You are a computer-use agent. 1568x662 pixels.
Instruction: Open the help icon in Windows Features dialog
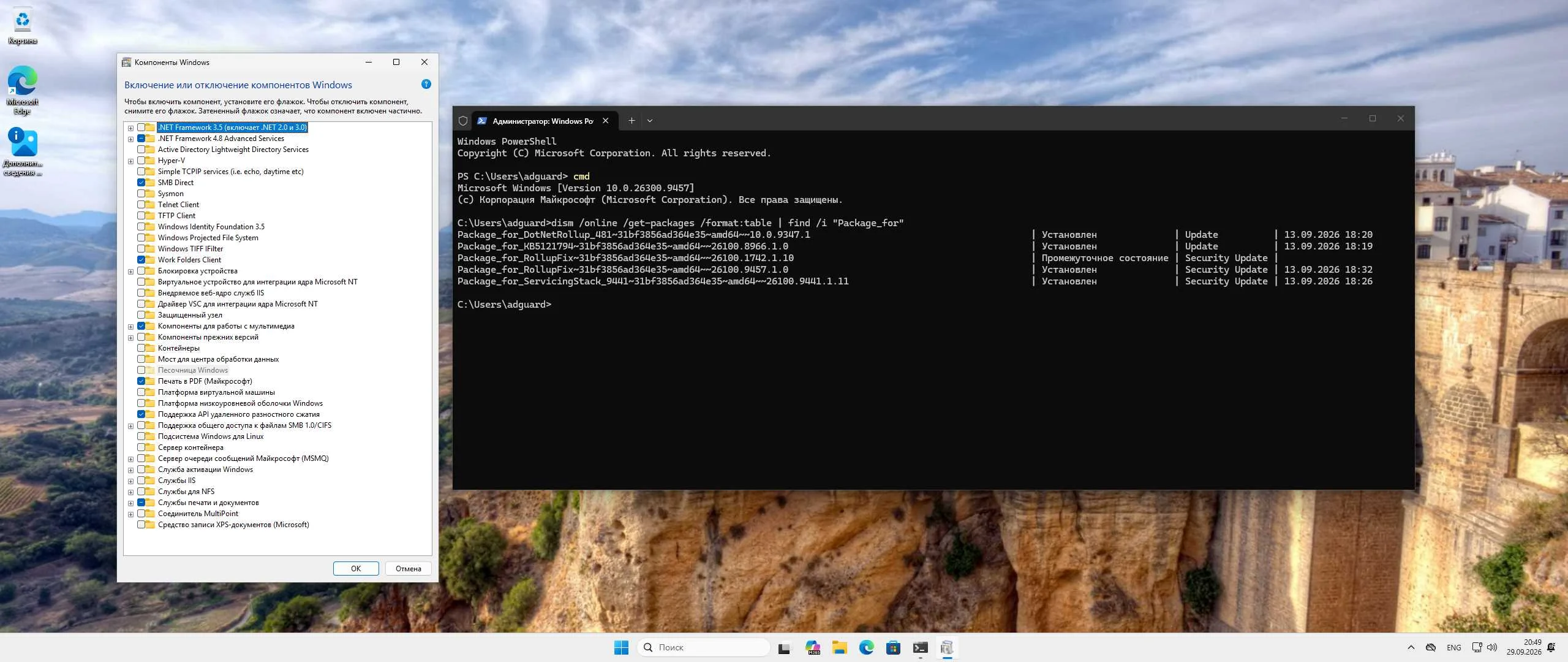[x=426, y=85]
